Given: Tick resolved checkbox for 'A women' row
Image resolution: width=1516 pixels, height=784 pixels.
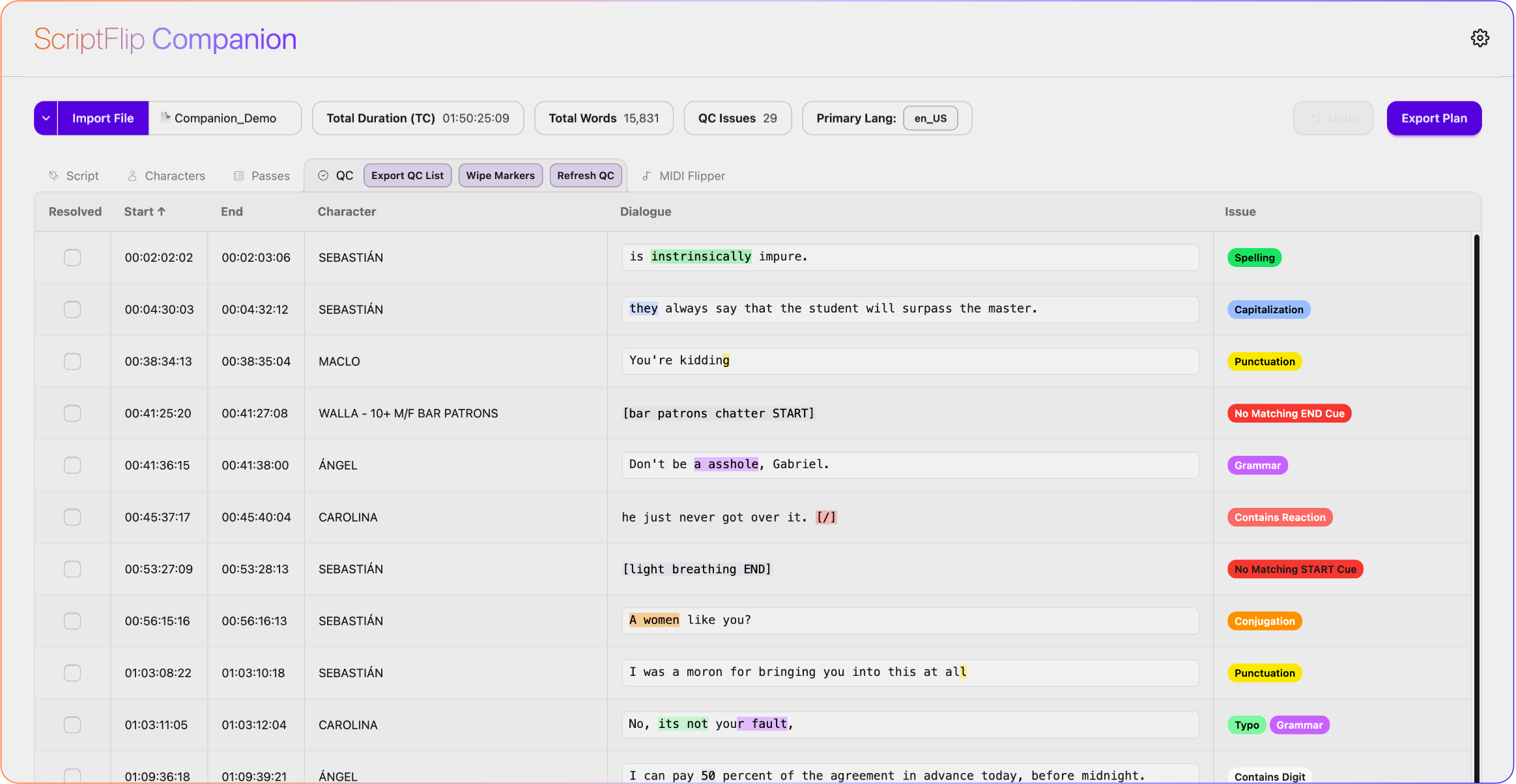Looking at the screenshot, I should 72,621.
